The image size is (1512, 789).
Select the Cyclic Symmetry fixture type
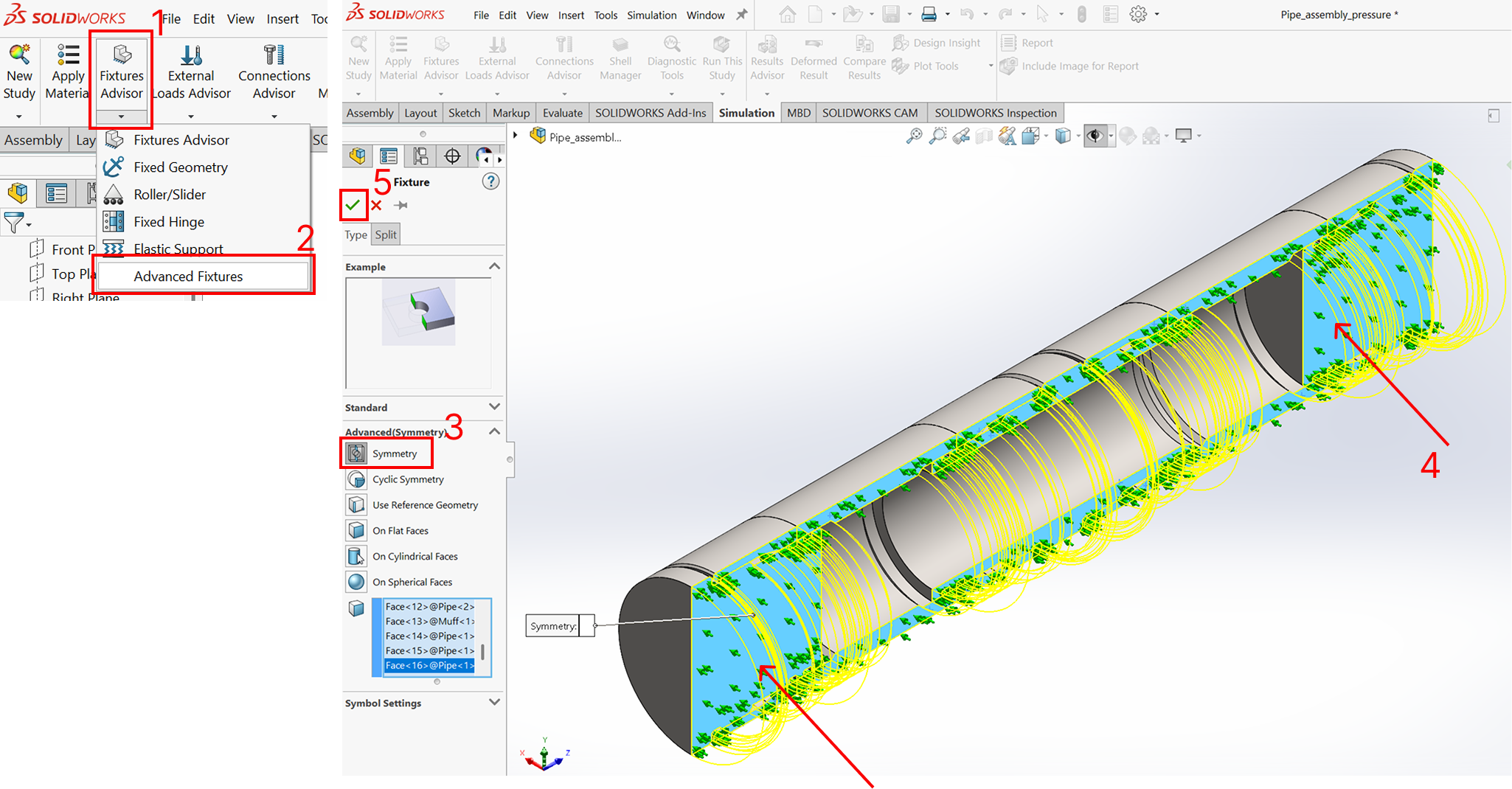[x=396, y=479]
